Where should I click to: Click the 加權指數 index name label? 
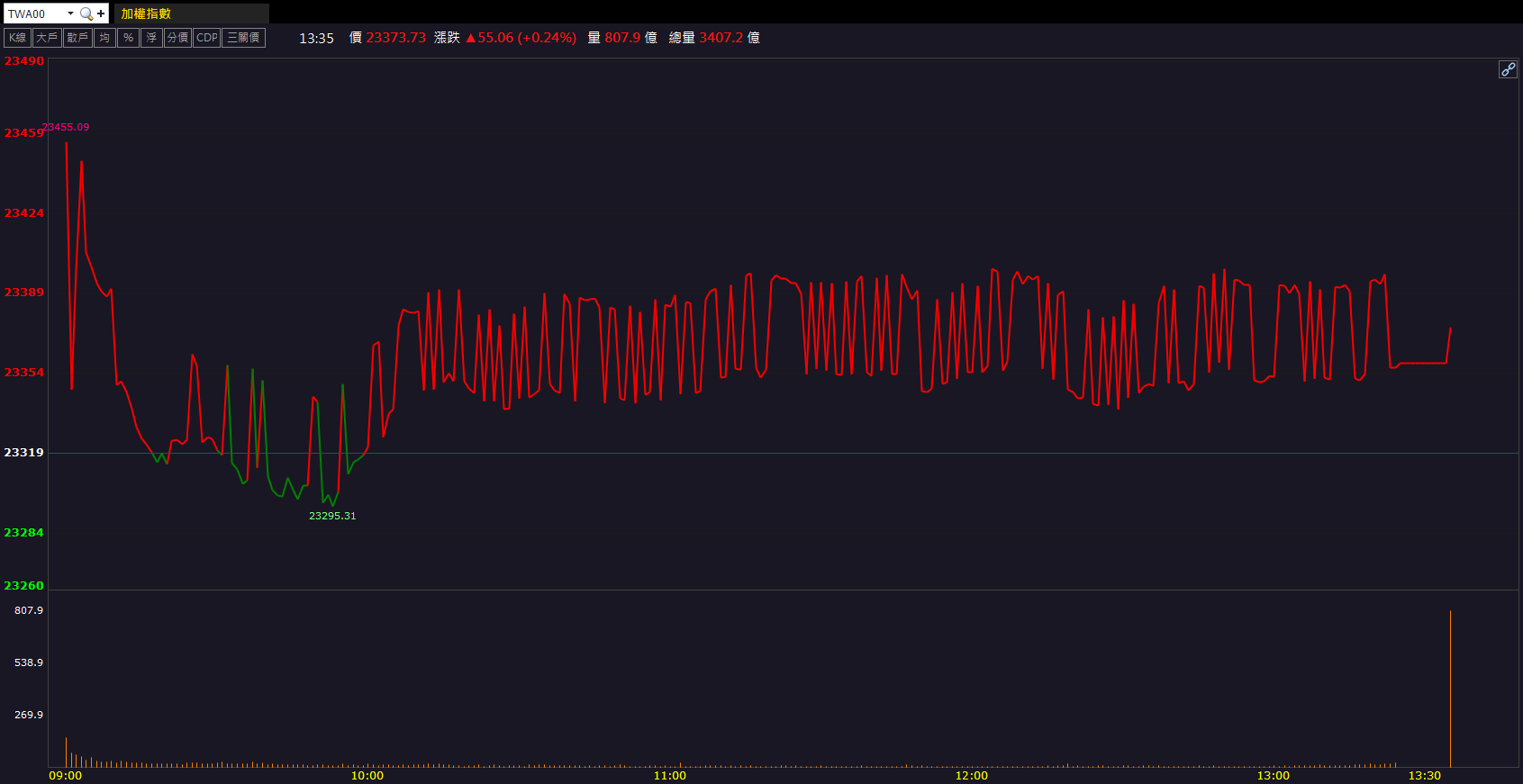[x=146, y=14]
